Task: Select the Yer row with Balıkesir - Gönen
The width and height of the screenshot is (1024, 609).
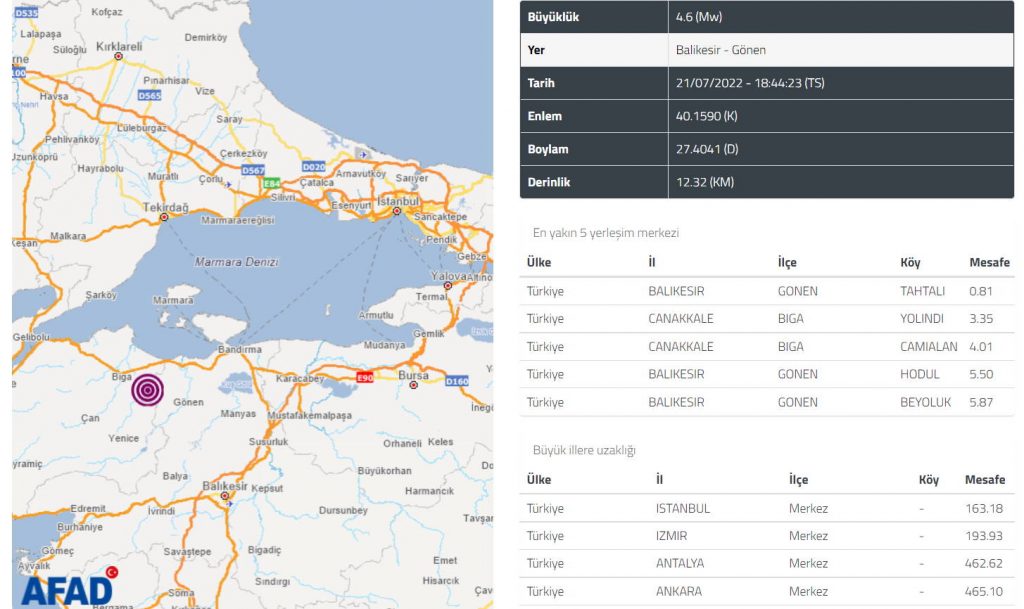Action: click(x=767, y=50)
